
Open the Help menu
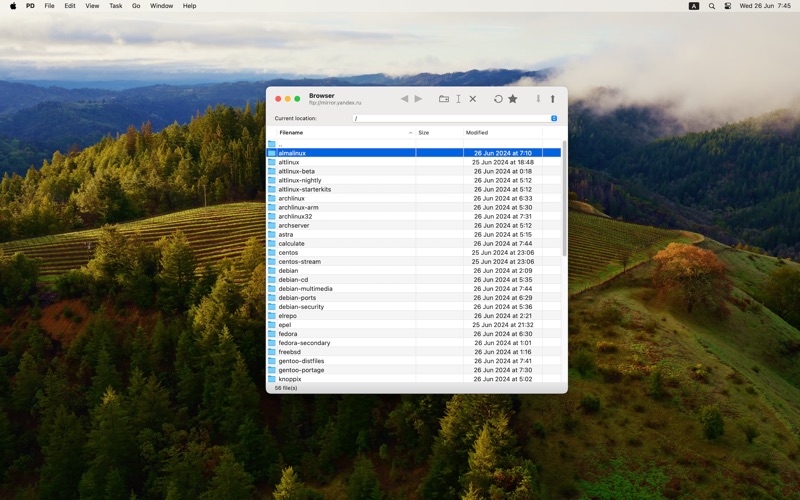pos(189,6)
